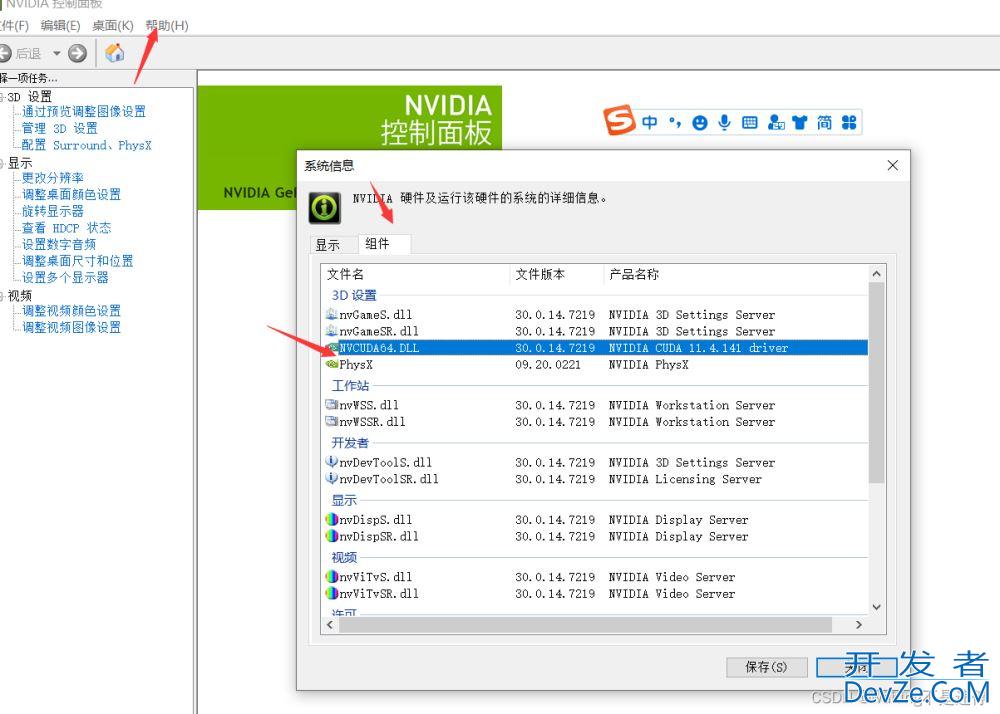
Task: Click Sogou microphone voice input icon
Action: point(724,122)
